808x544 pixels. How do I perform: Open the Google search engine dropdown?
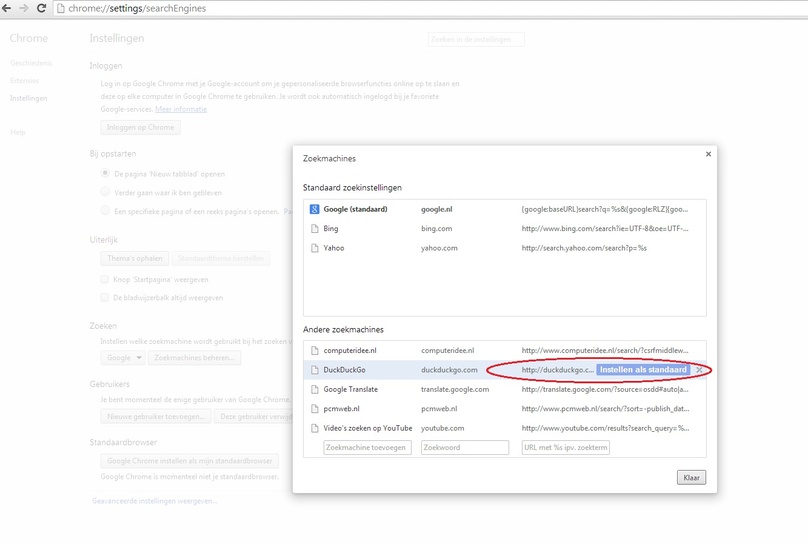click(x=123, y=358)
